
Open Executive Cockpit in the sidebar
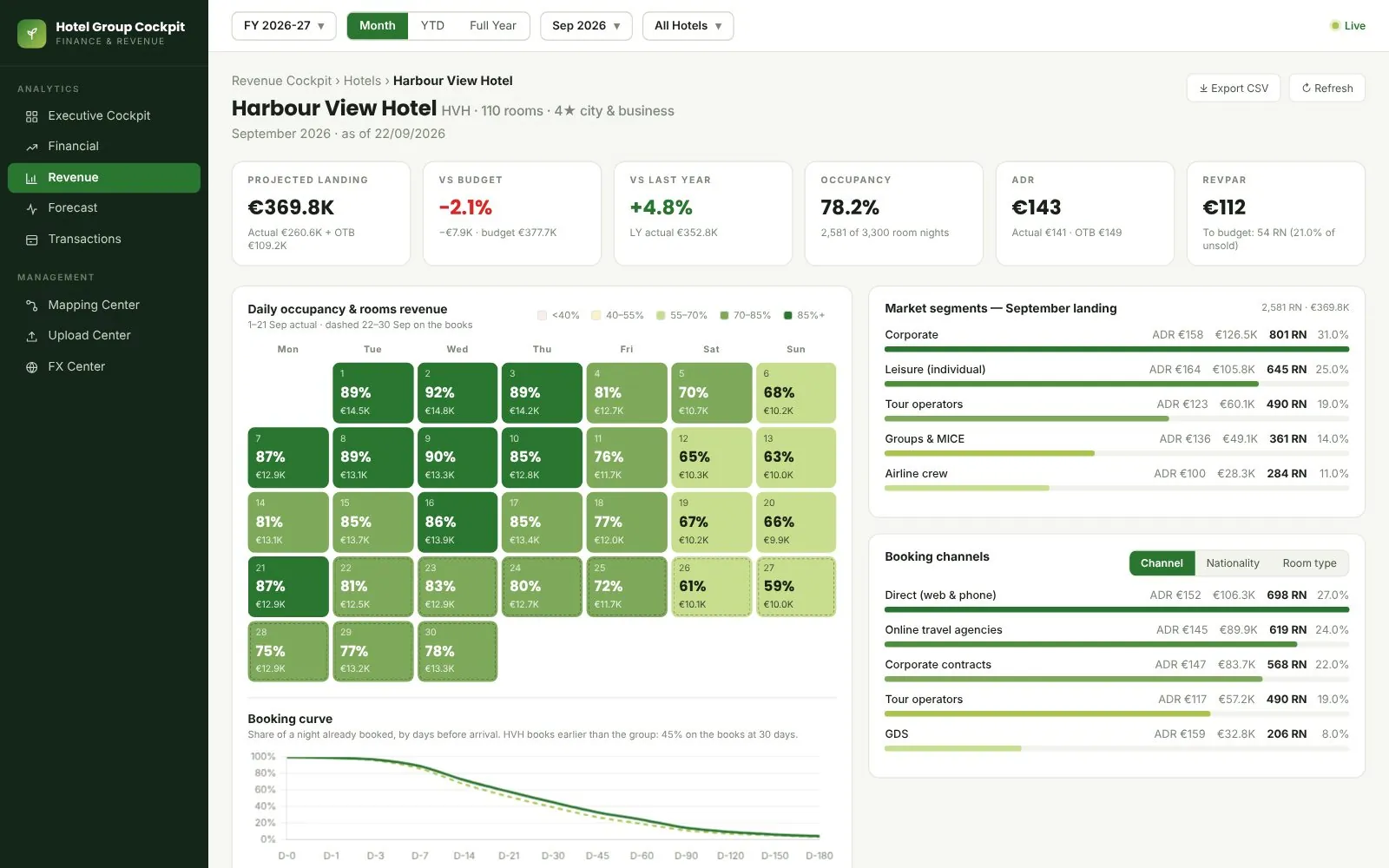click(x=104, y=116)
